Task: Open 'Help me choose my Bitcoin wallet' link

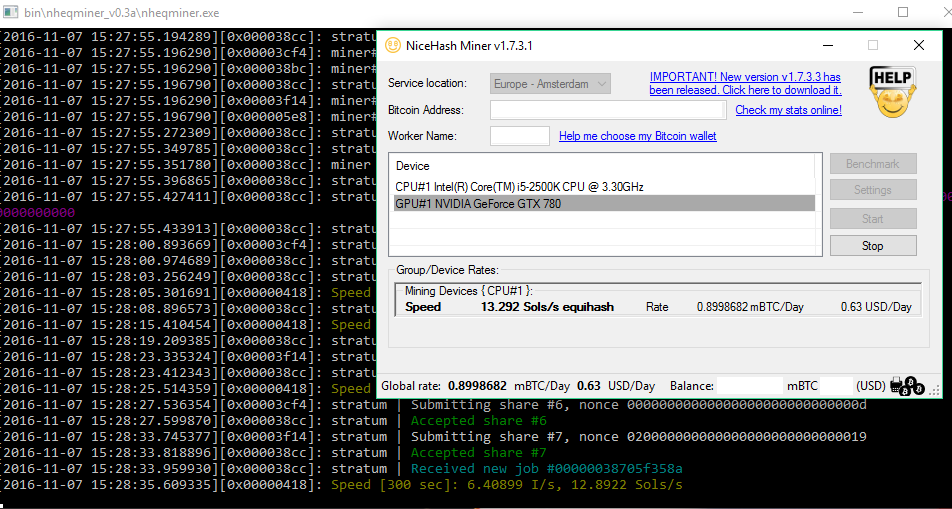Action: 638,136
